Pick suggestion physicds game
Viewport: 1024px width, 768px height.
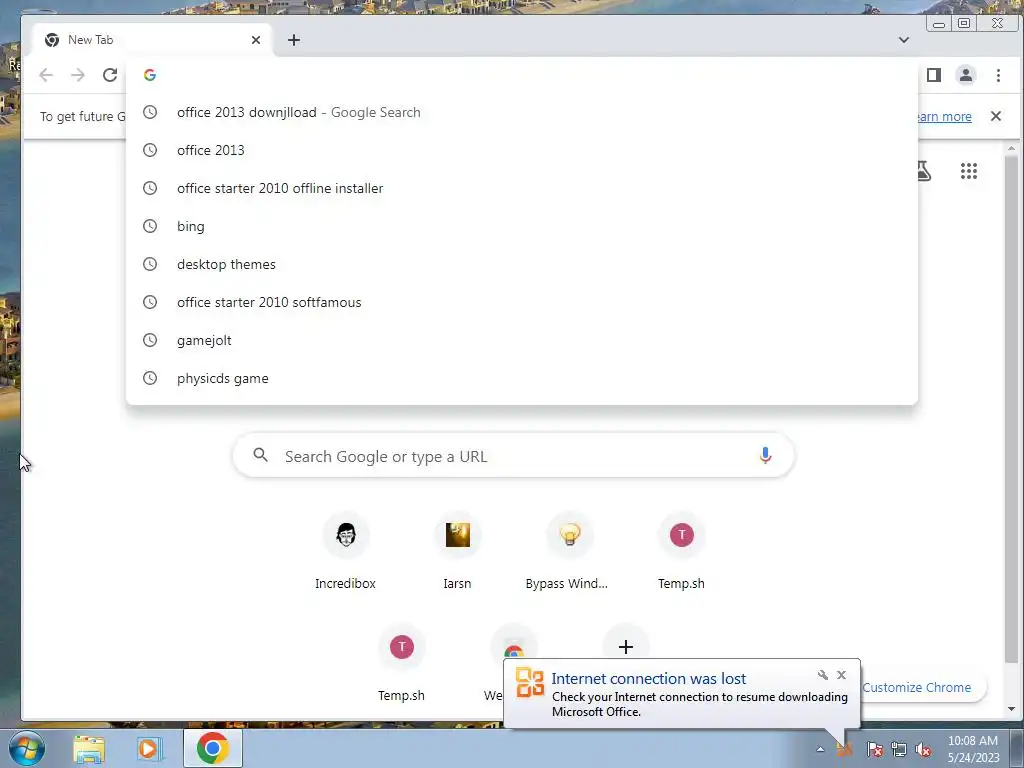(522, 378)
